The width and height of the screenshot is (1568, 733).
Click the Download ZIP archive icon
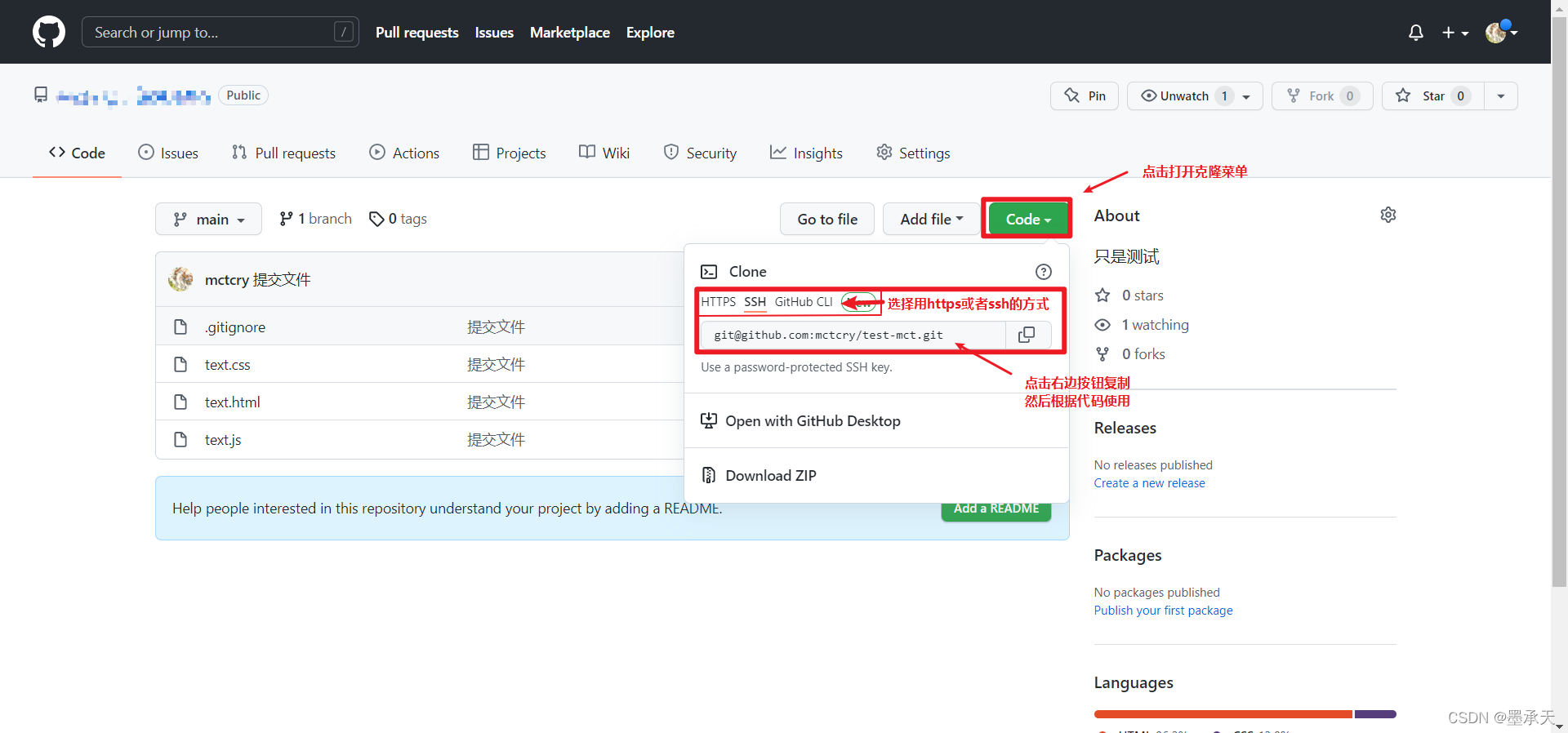coord(709,475)
